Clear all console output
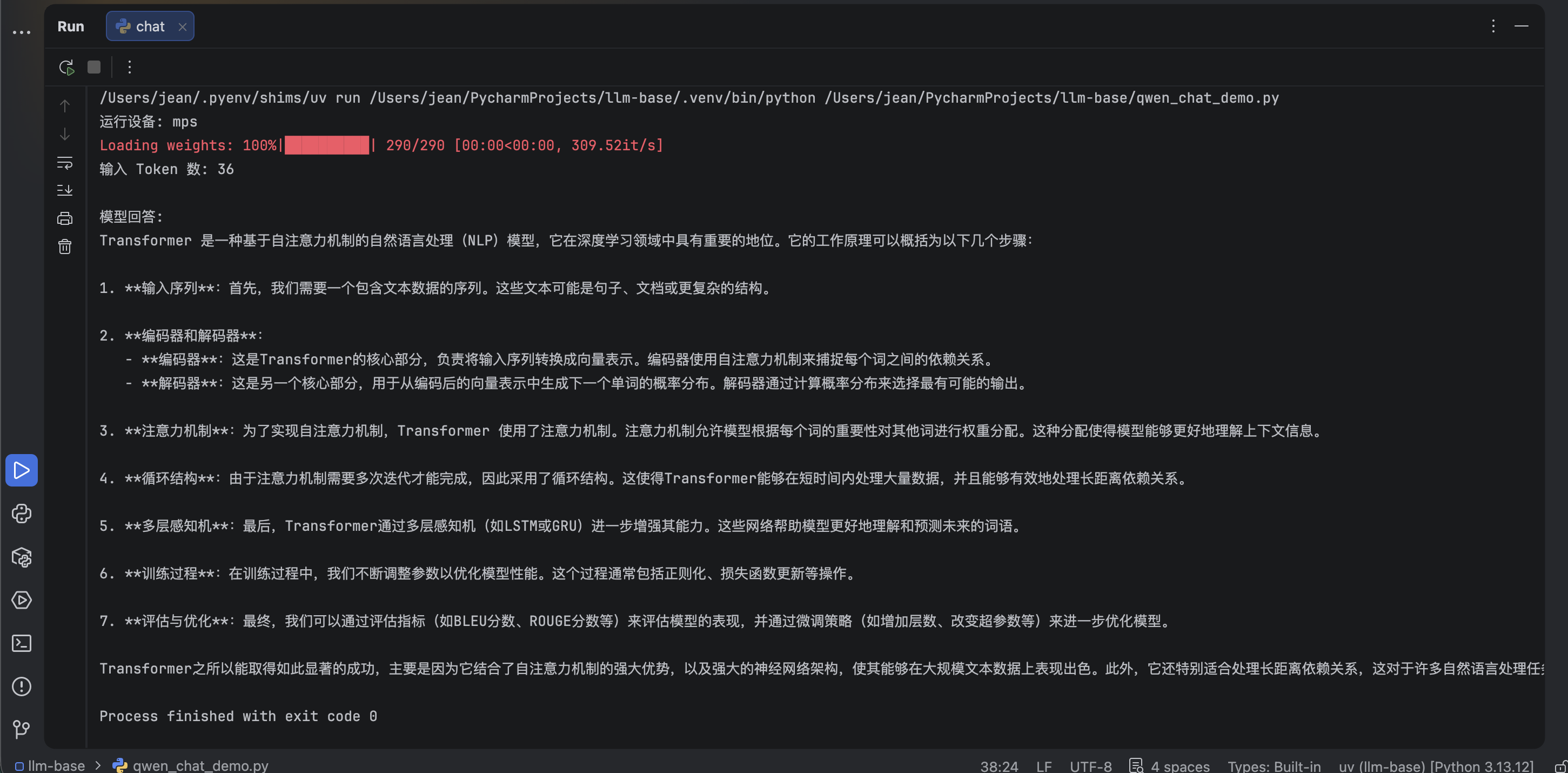The image size is (1568, 773). 64,246
